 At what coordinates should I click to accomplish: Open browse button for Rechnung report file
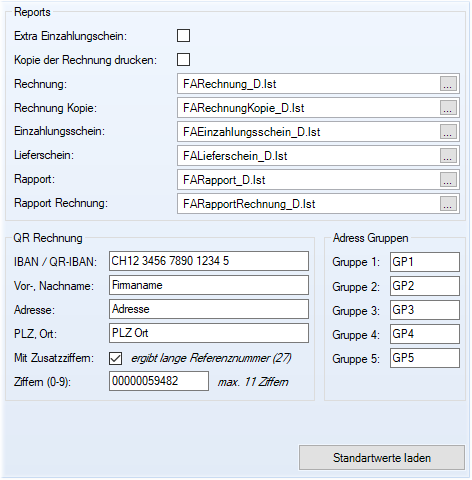coord(448,84)
